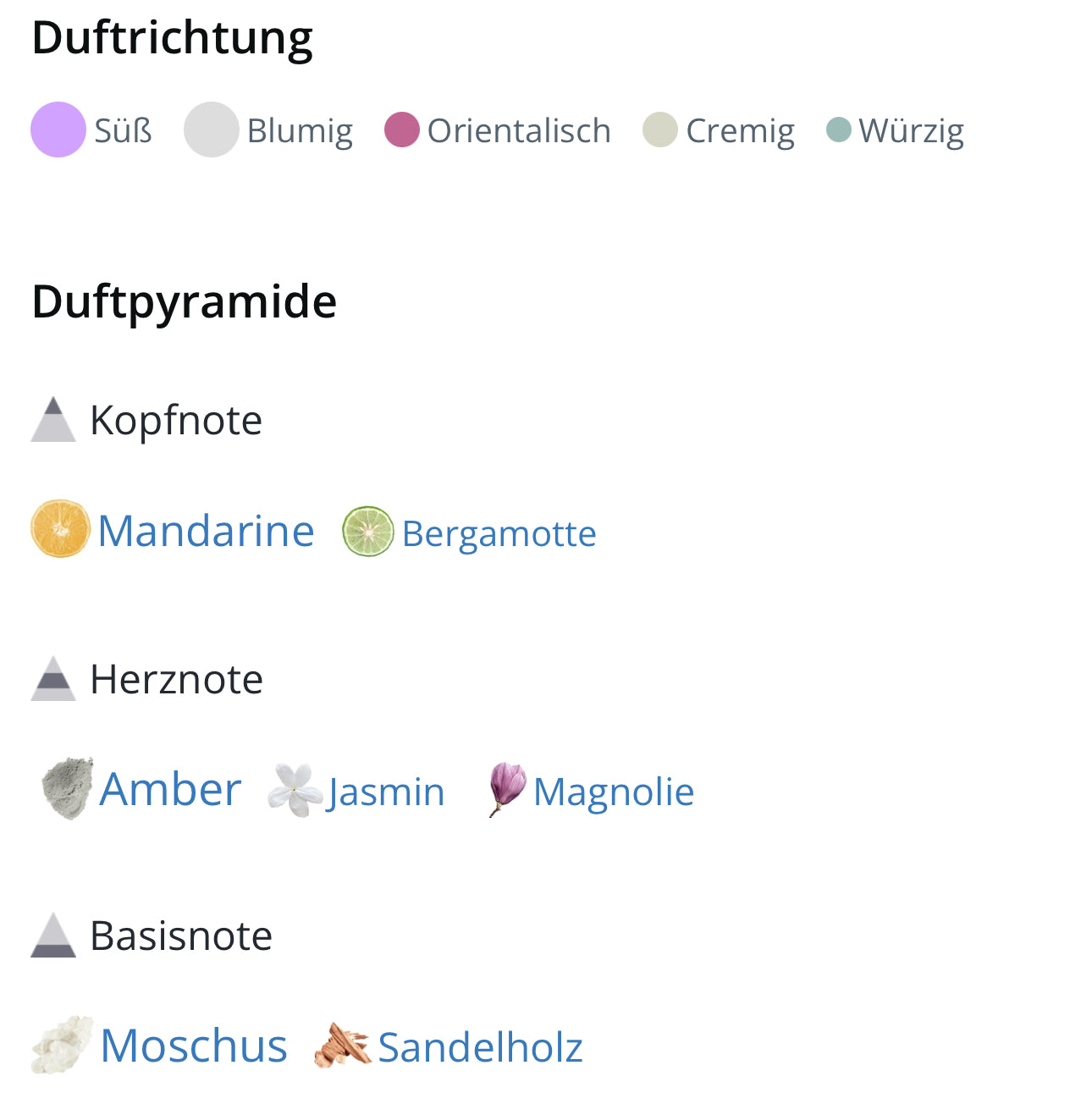This screenshot has height=1115, width=1092.
Task: Open the Sandelholz base note link
Action: [x=480, y=1047]
